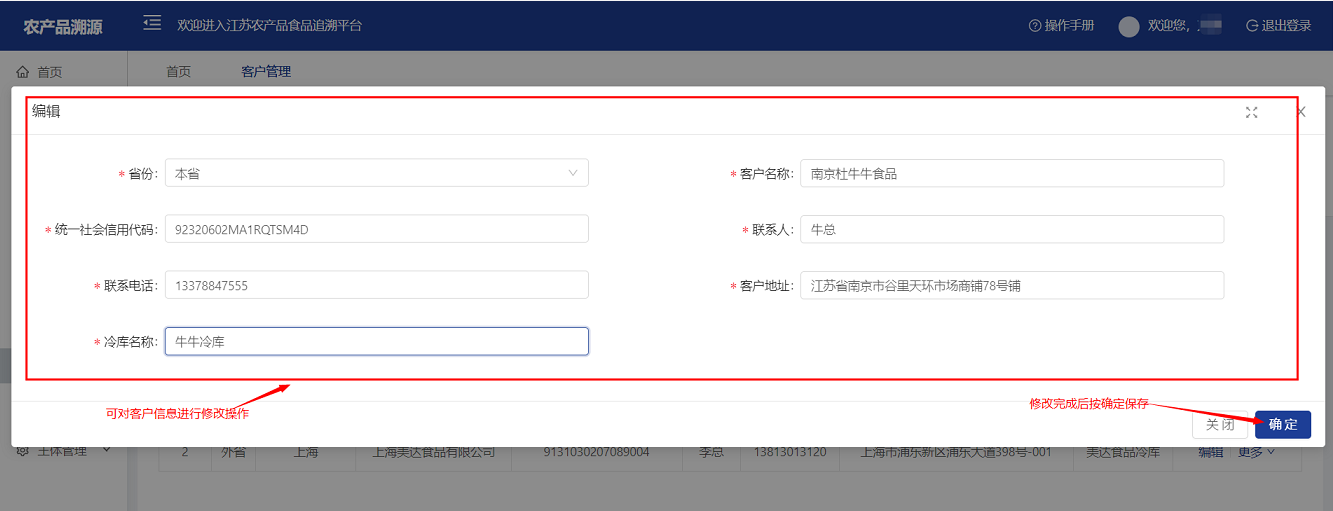1333x511 pixels.
Task: Open the 省份 dropdown
Action: click(376, 173)
